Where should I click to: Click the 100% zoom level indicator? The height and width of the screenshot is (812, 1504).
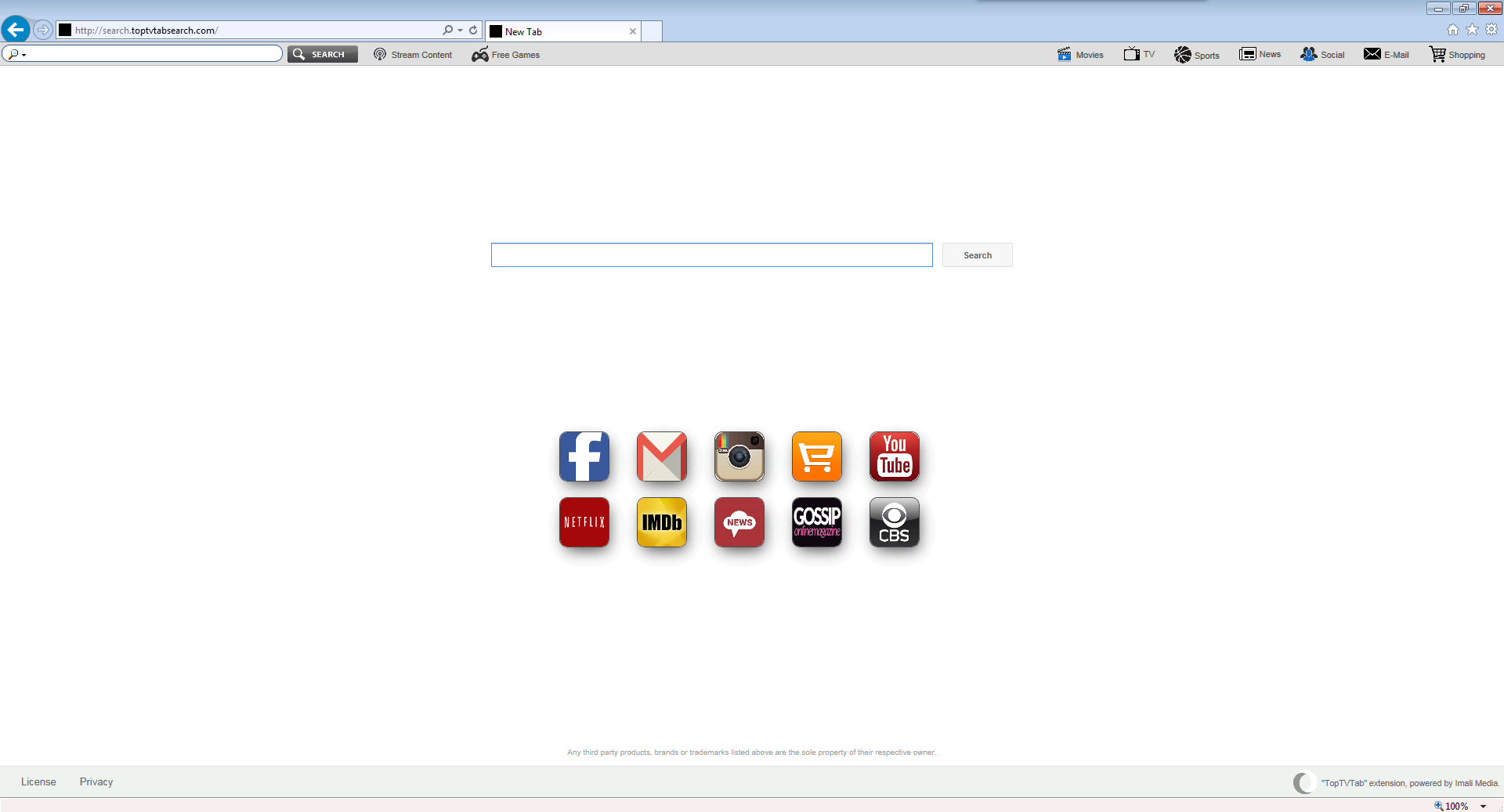tap(1451, 806)
